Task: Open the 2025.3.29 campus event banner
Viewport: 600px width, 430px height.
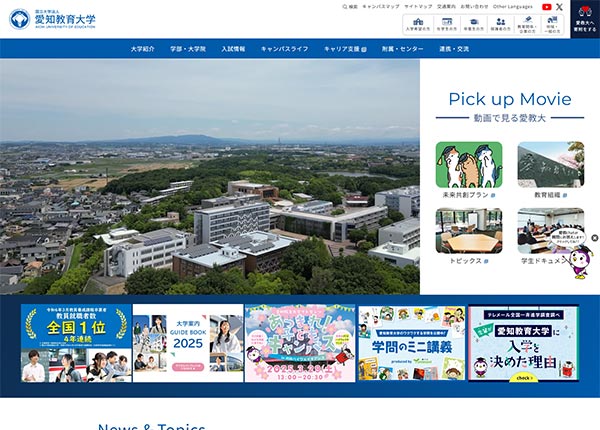Action: 300,343
